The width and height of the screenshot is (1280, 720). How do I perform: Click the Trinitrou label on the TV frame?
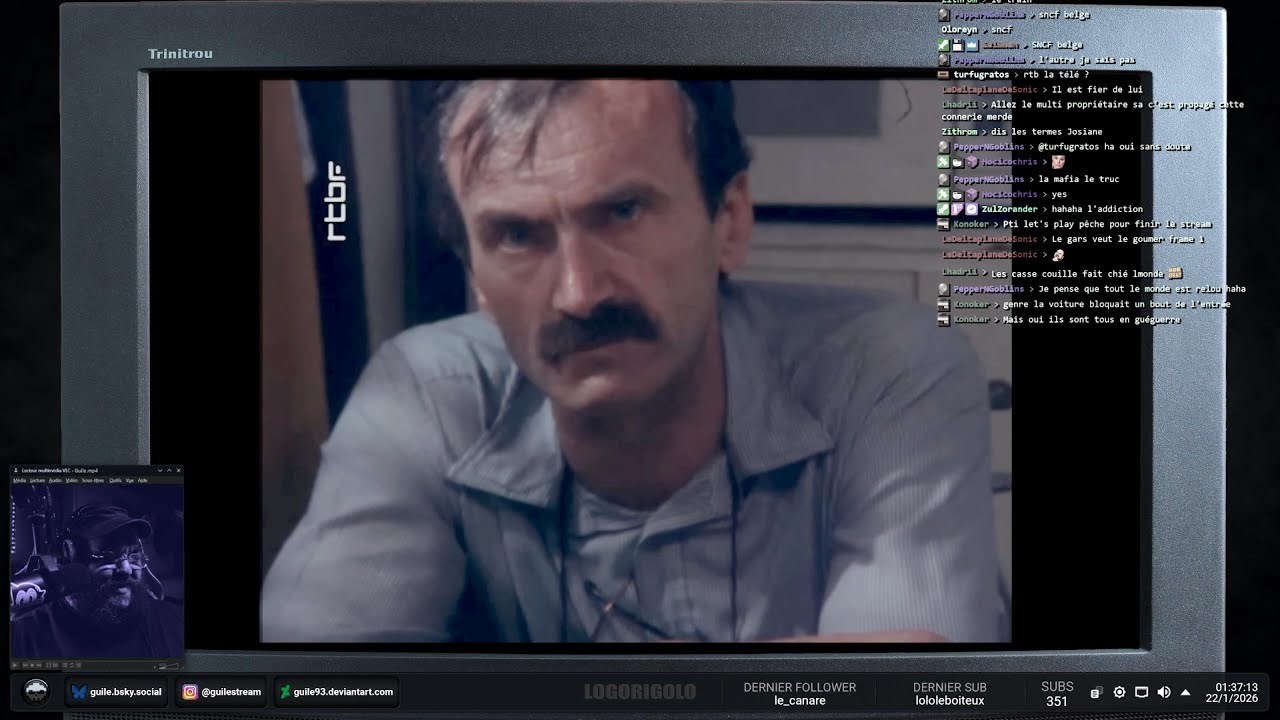coord(180,54)
